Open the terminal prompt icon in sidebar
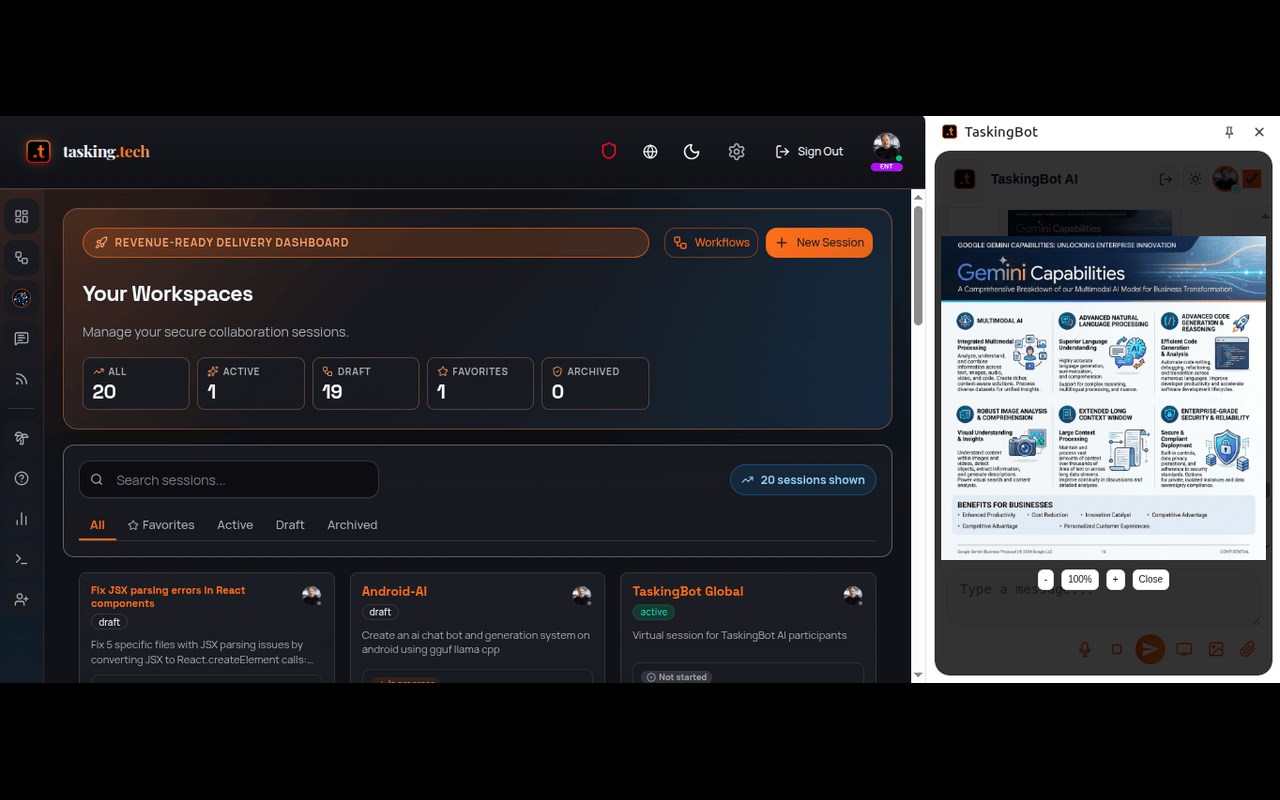The height and width of the screenshot is (800, 1280). point(22,559)
